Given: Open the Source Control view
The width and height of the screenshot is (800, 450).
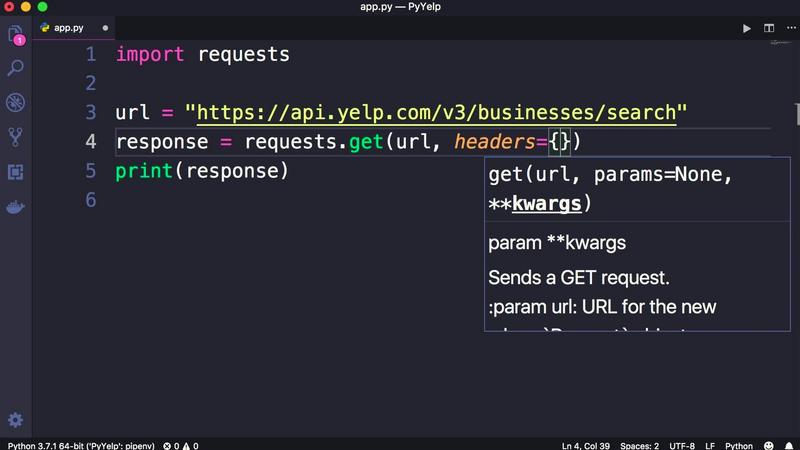Looking at the screenshot, I should [x=15, y=137].
